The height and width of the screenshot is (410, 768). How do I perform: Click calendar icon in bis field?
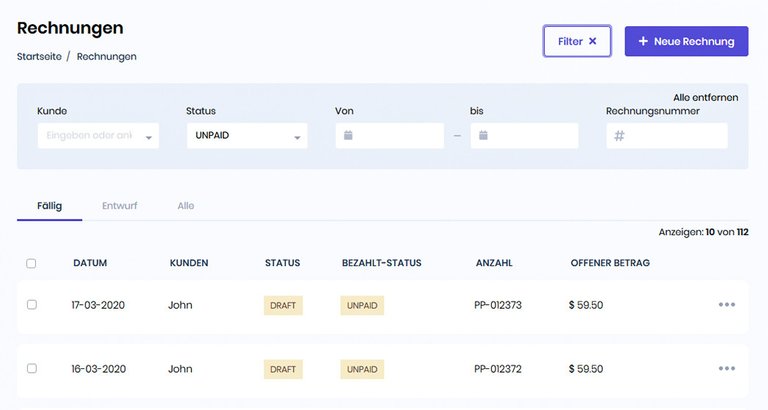coord(483,135)
